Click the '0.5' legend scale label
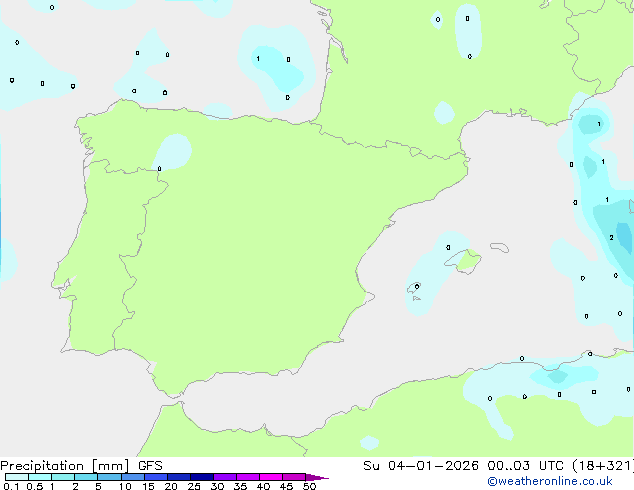 (x=34, y=486)
